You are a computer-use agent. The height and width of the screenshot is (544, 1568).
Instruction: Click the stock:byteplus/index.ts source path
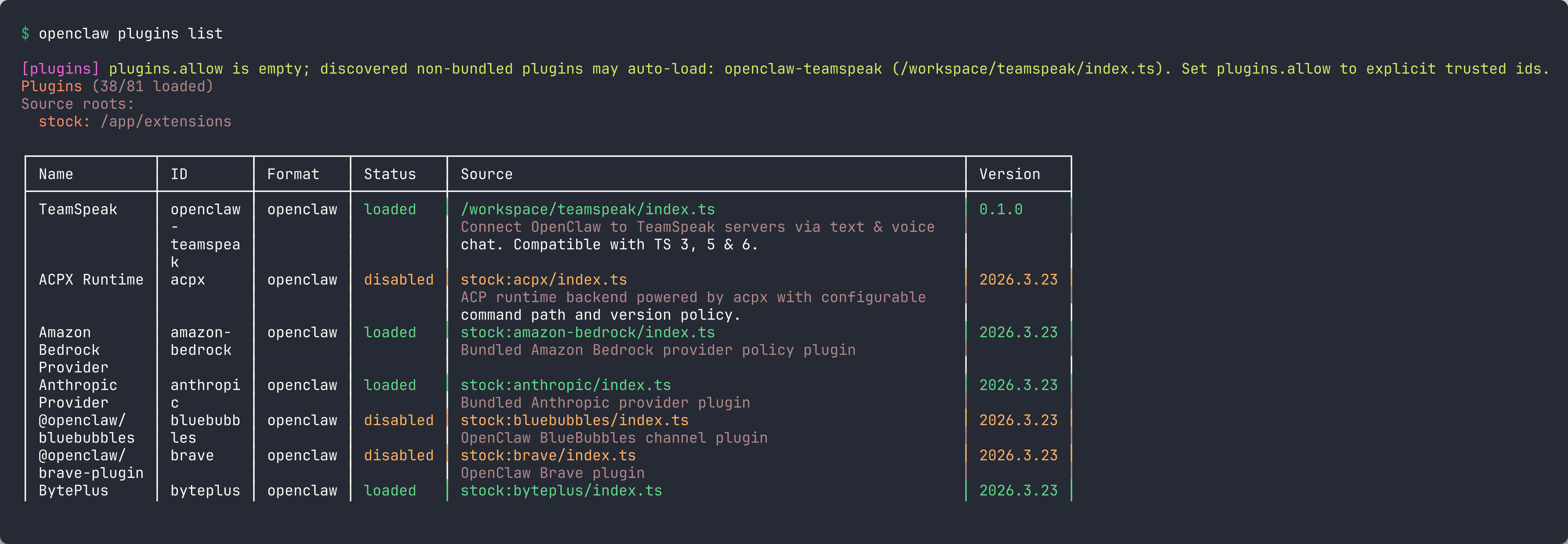pos(561,490)
